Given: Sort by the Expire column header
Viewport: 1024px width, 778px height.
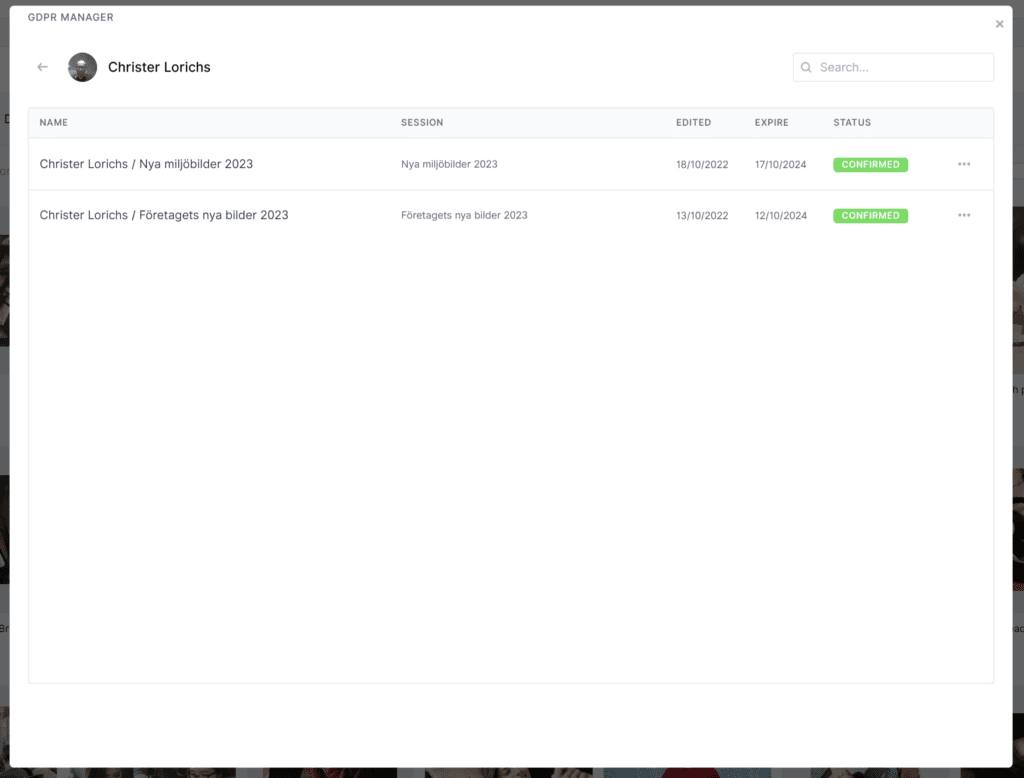Looking at the screenshot, I should coord(772,122).
